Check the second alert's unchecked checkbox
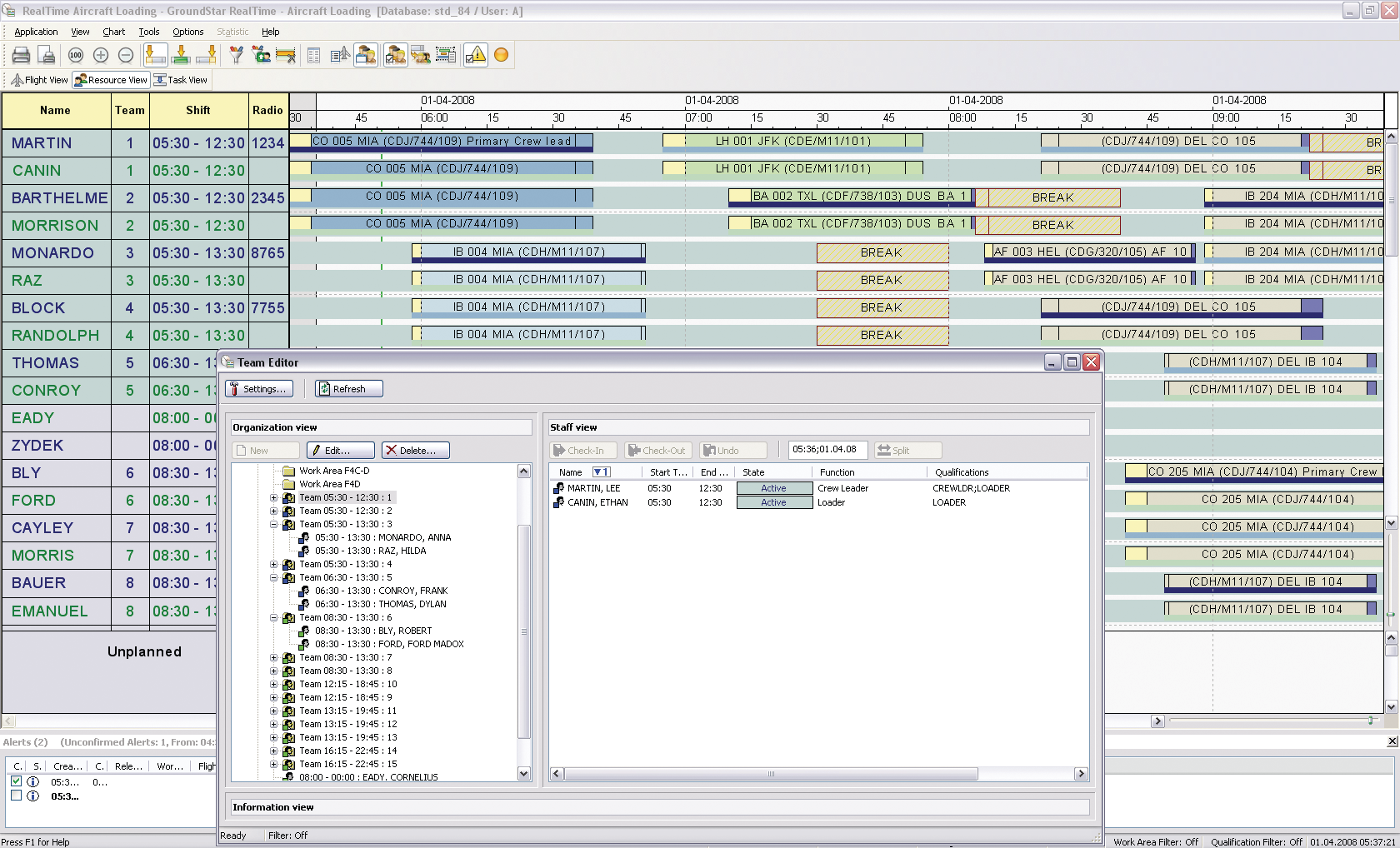Screen dimensions: 1400x848 (16, 796)
